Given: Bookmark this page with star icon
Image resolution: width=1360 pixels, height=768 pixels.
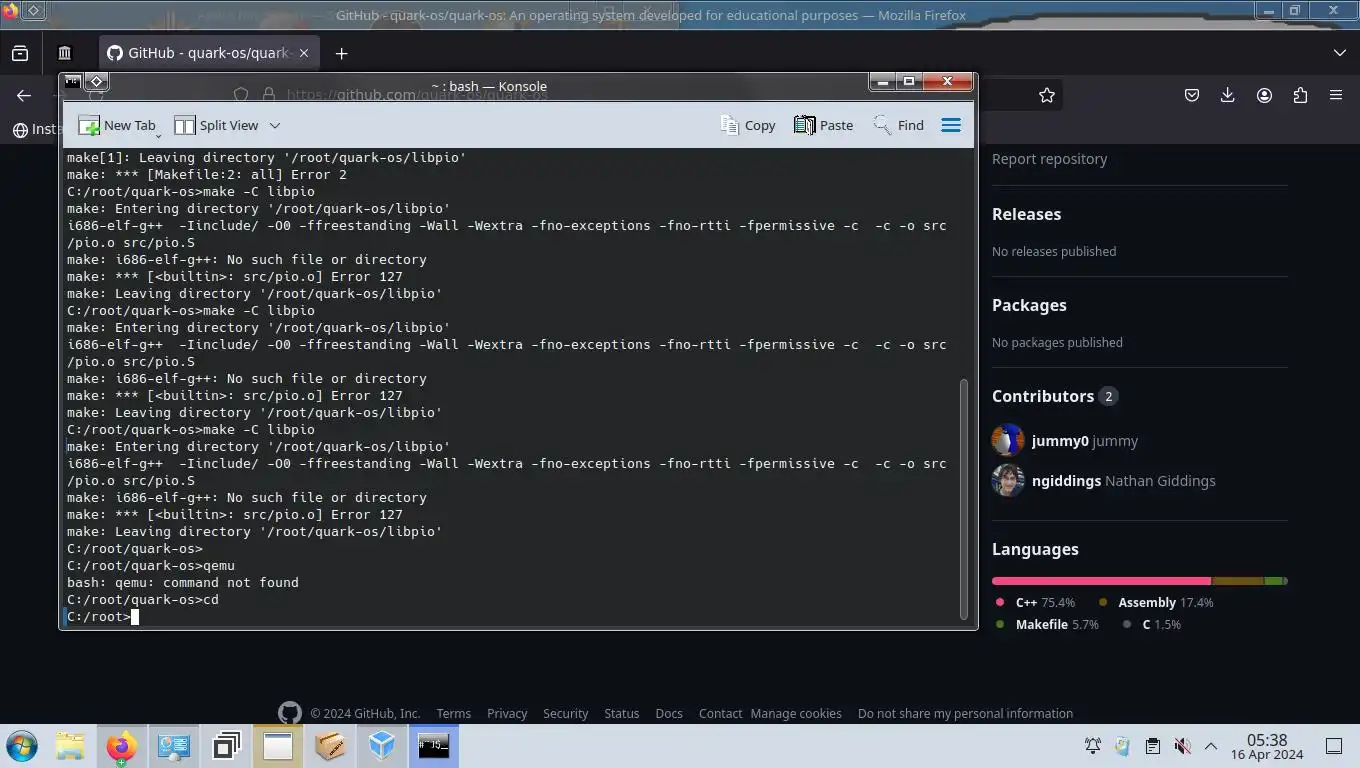Looking at the screenshot, I should coord(1047,95).
